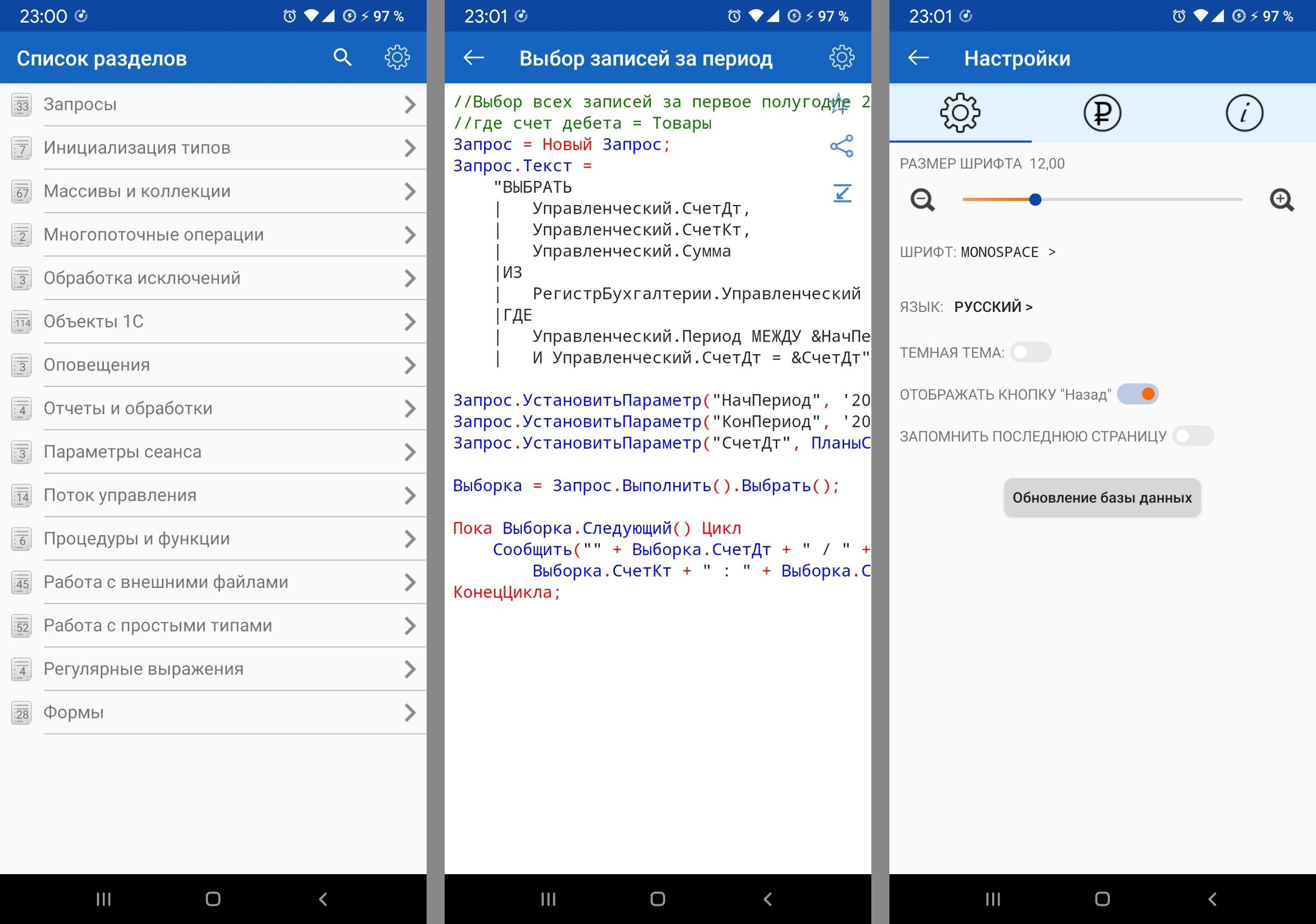Switch to gear settings tab
The width and height of the screenshot is (1316, 924).
[960, 113]
